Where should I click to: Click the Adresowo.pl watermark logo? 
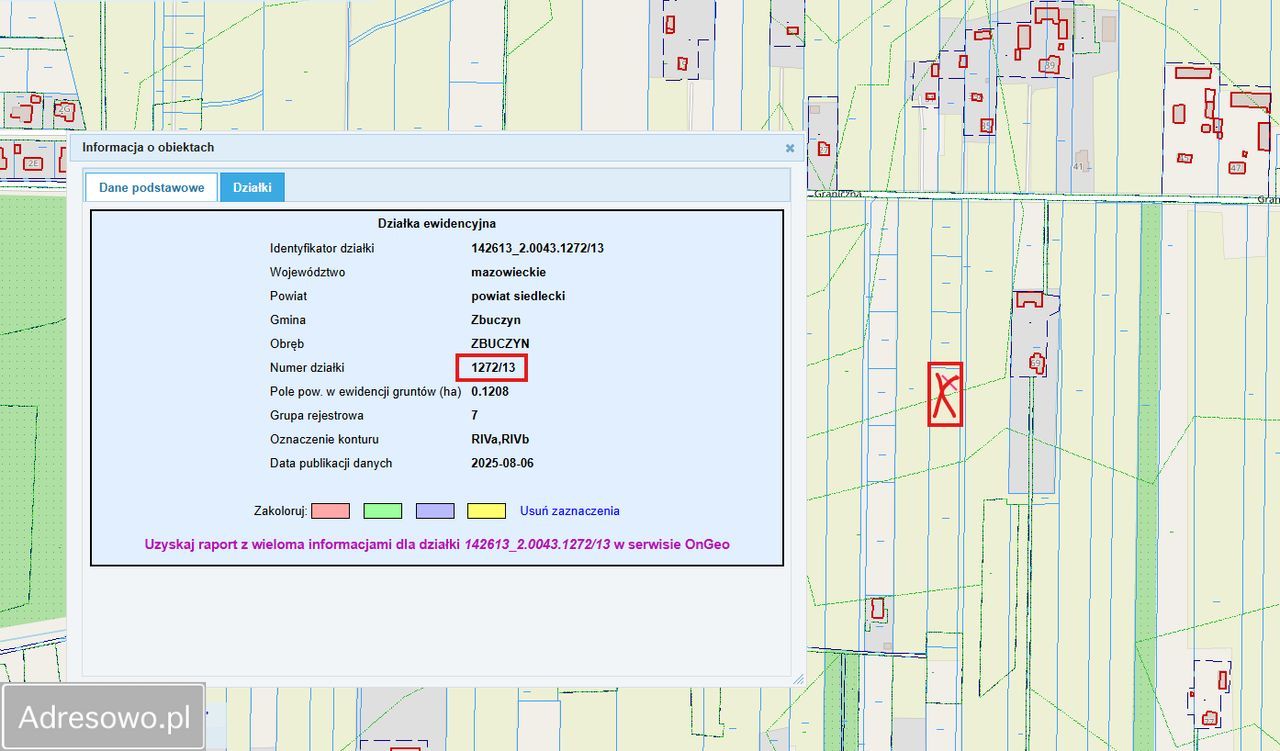104,717
